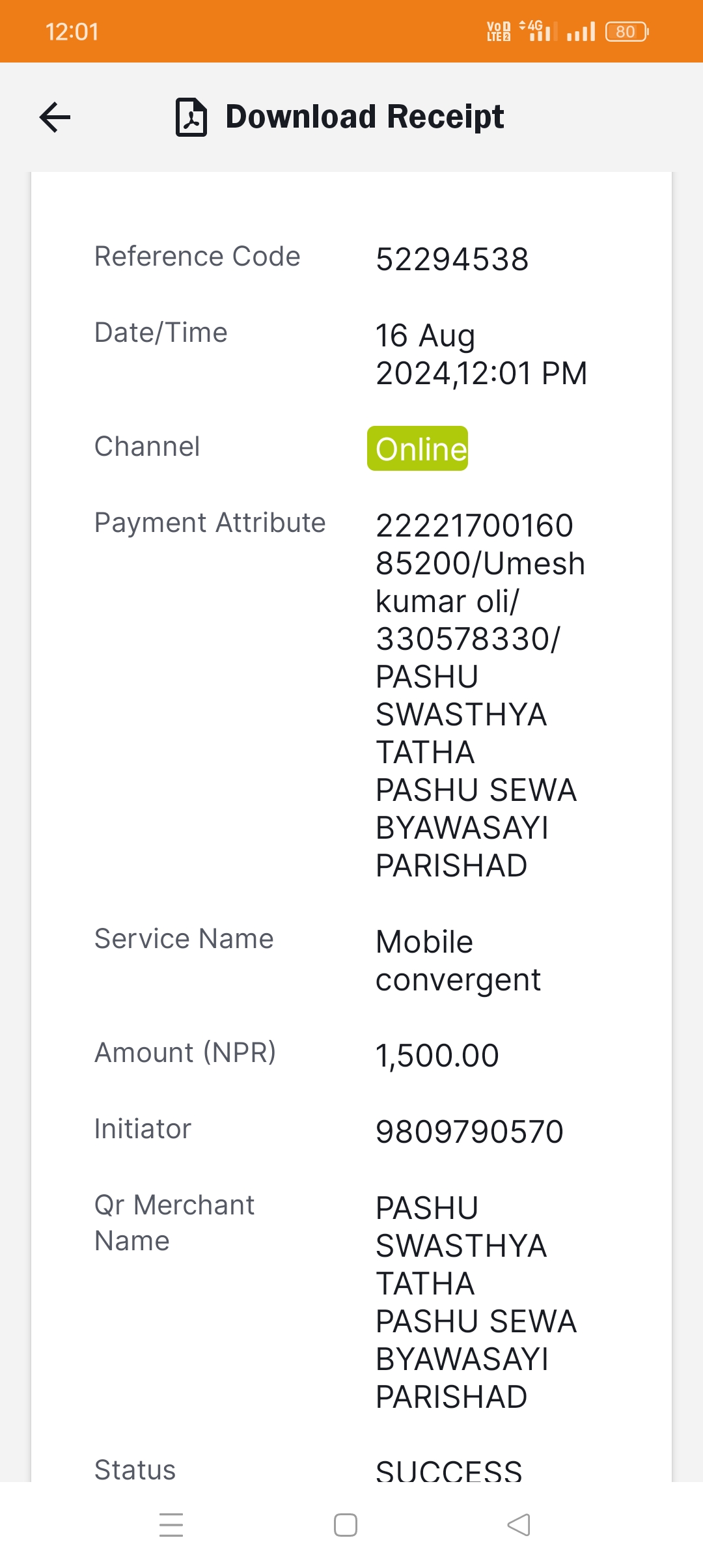This screenshot has width=703, height=1568.
Task: Tap the green Online channel badge
Action: [x=417, y=449]
